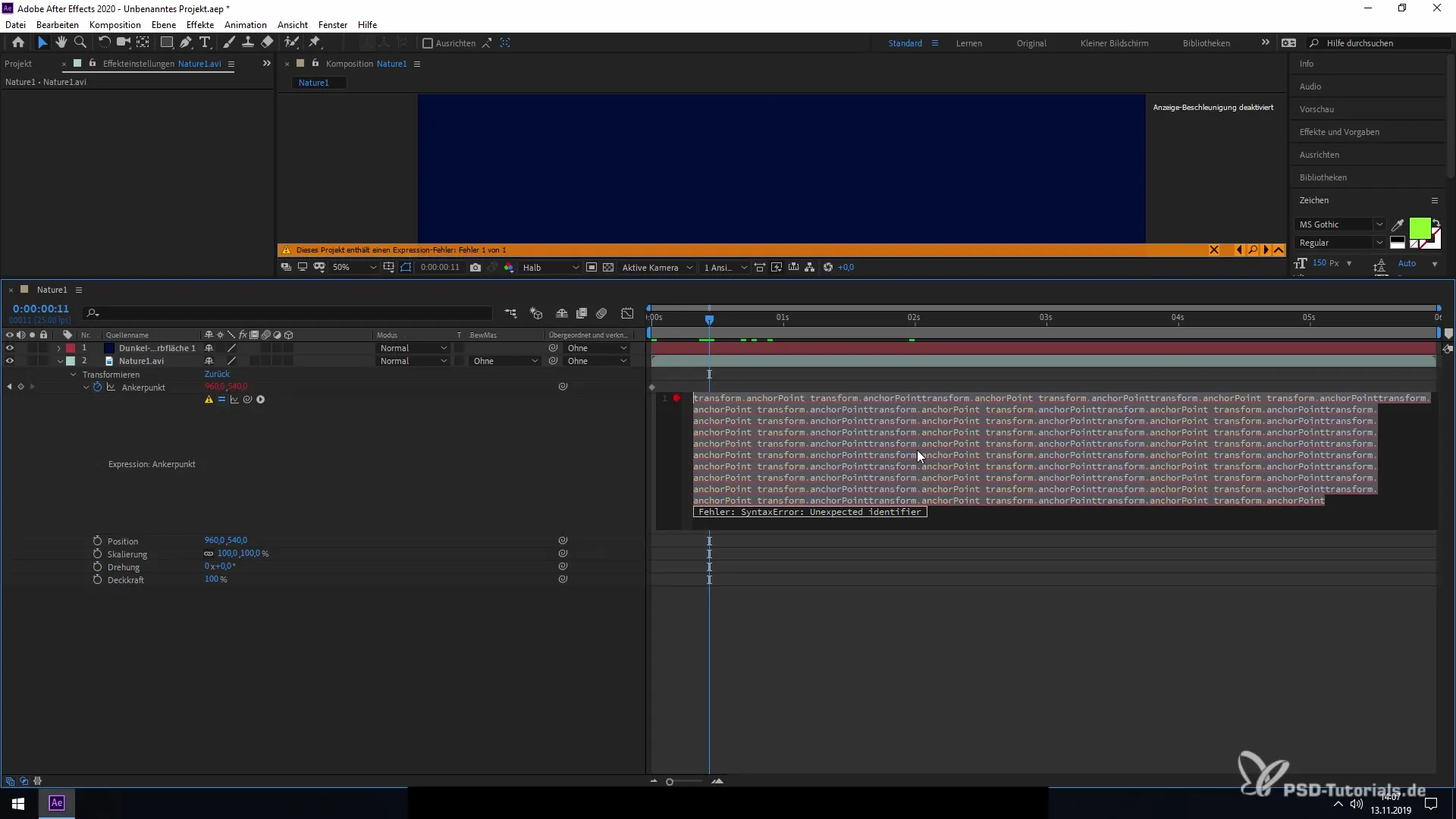Viewport: 1456px width, 819px height.
Task: Open show channel color management icon
Action: [x=509, y=268]
